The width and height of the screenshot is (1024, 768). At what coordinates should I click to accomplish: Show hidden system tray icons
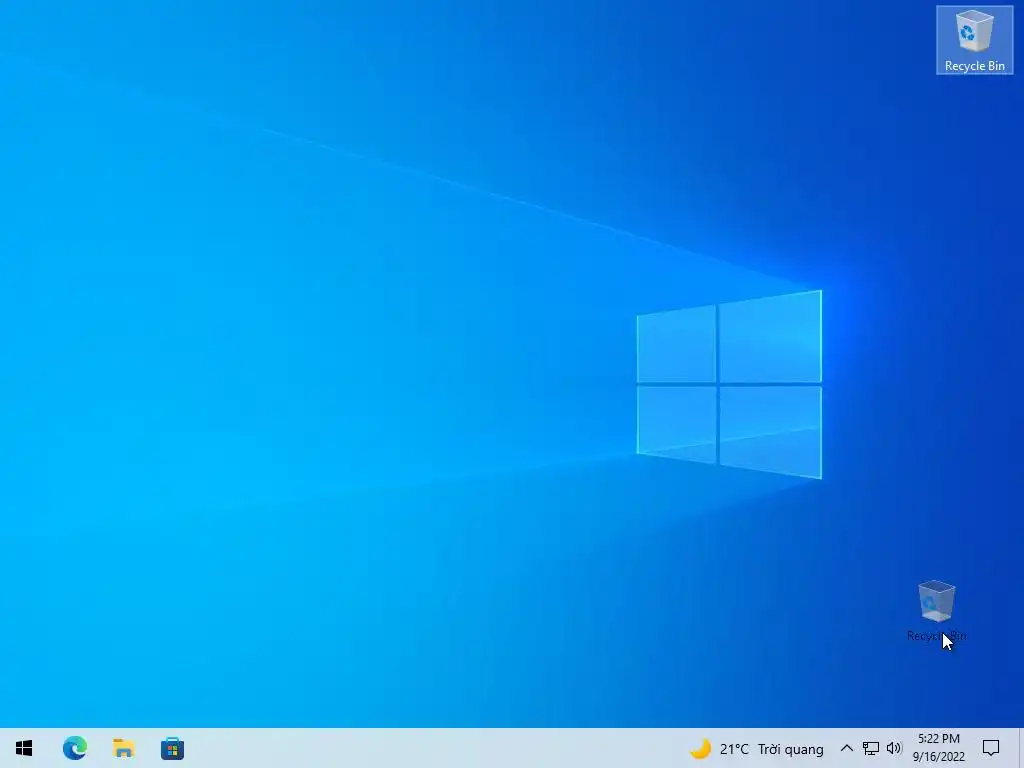point(846,748)
